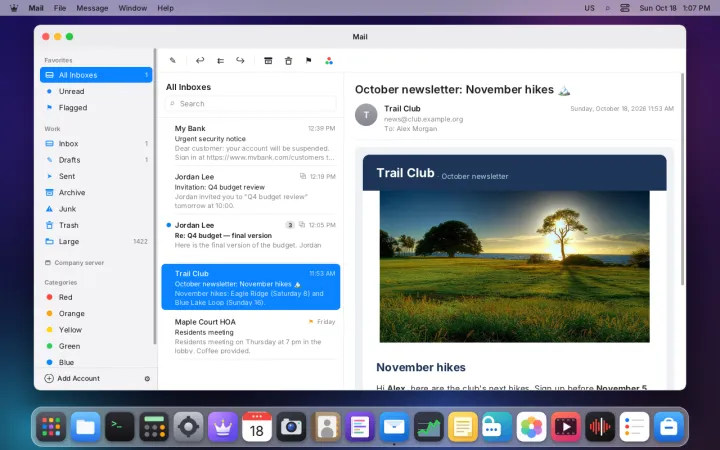Viewport: 720px width, 450px height.
Task: Open the Trash folder in sidebar
Action: click(96, 225)
